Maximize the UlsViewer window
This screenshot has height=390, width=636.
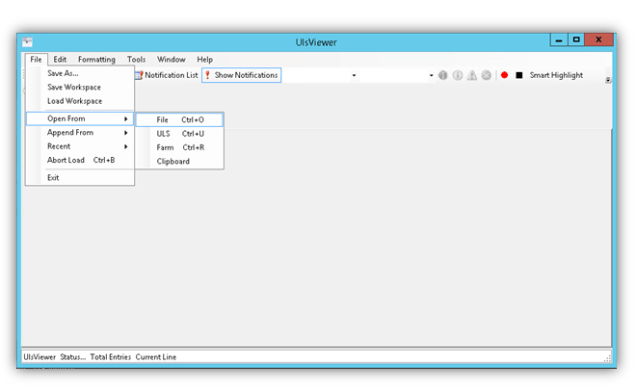click(x=576, y=40)
